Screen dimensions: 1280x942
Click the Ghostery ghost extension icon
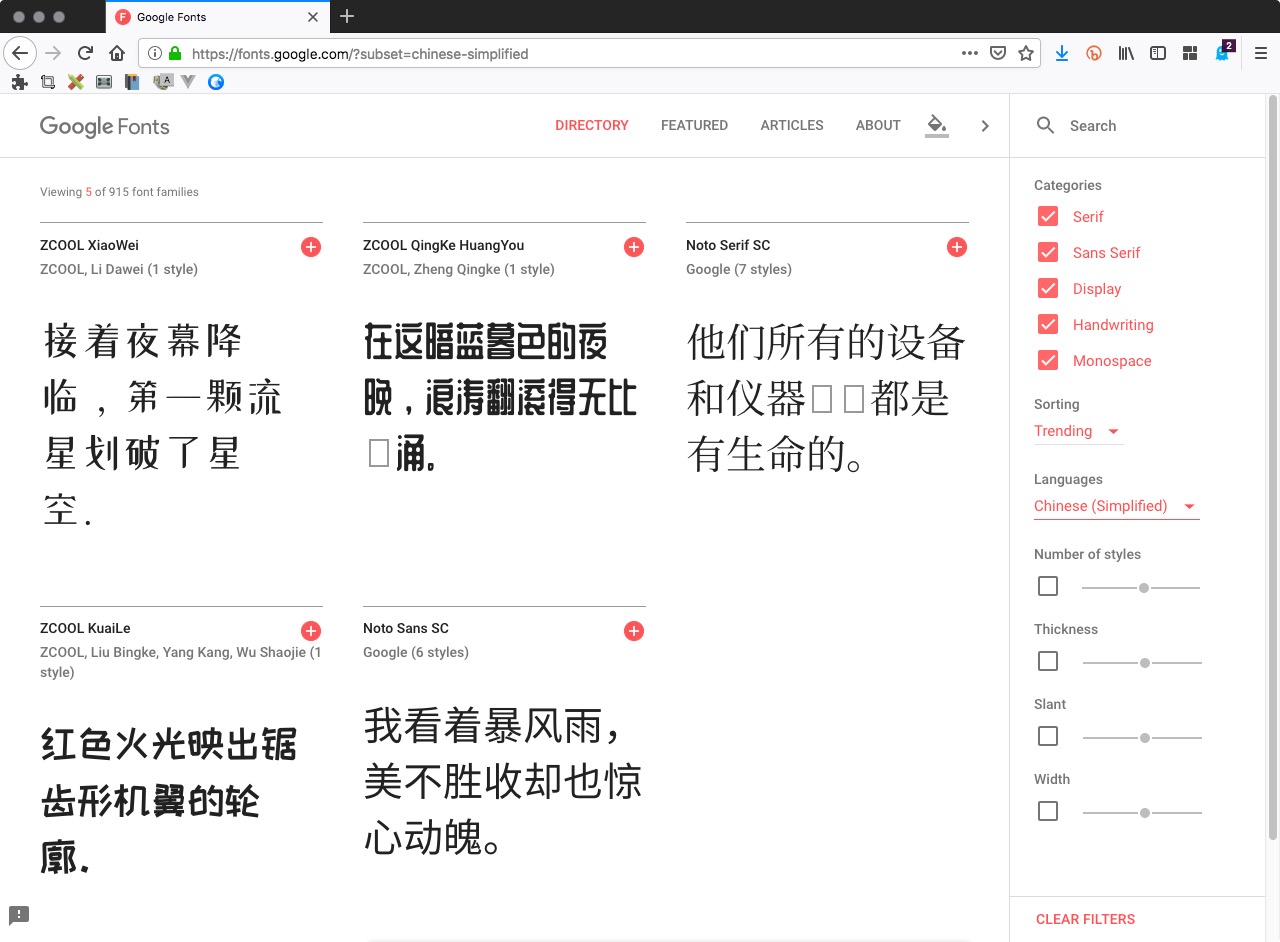coord(1222,54)
